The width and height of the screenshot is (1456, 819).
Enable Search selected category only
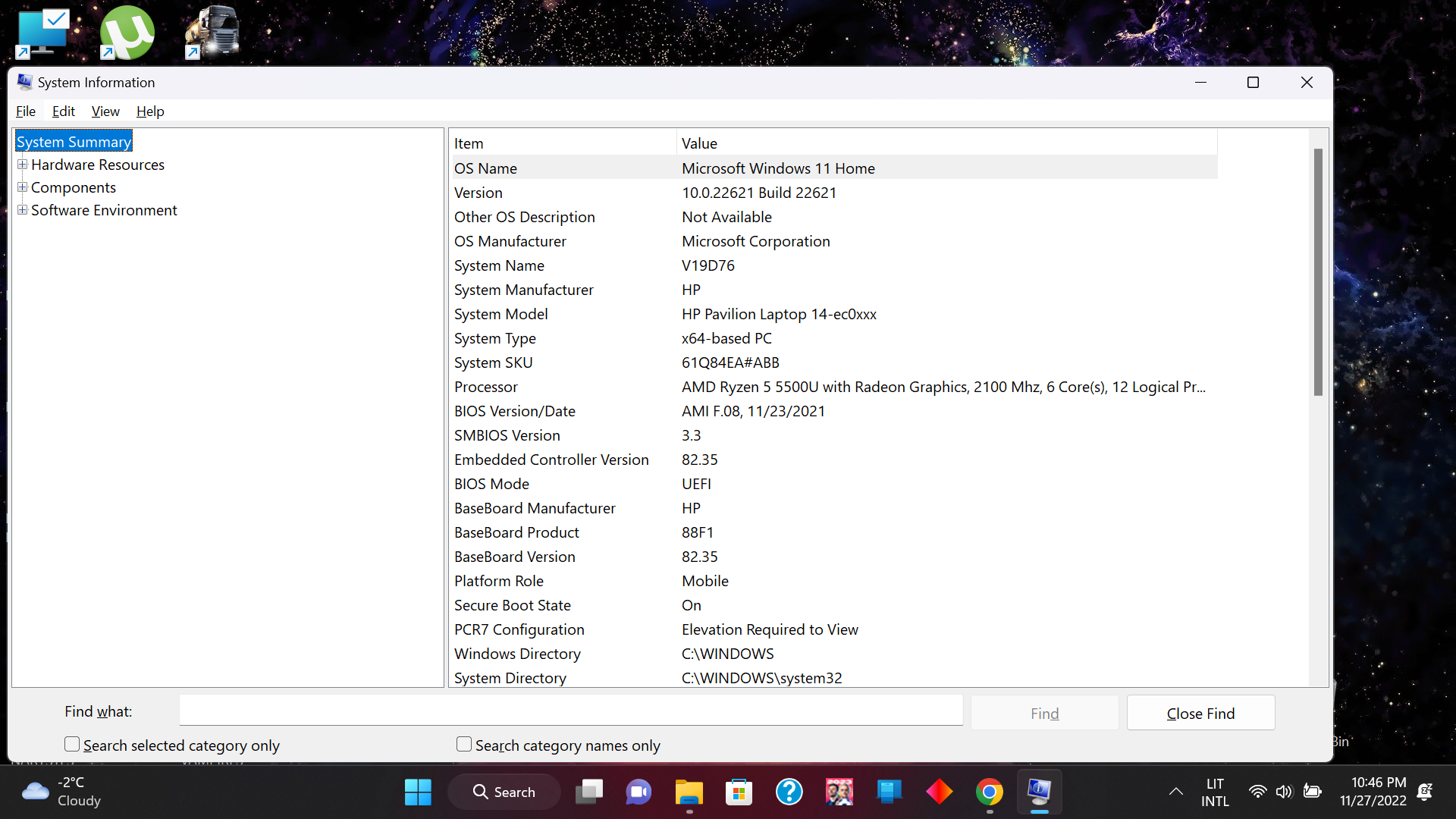71,744
